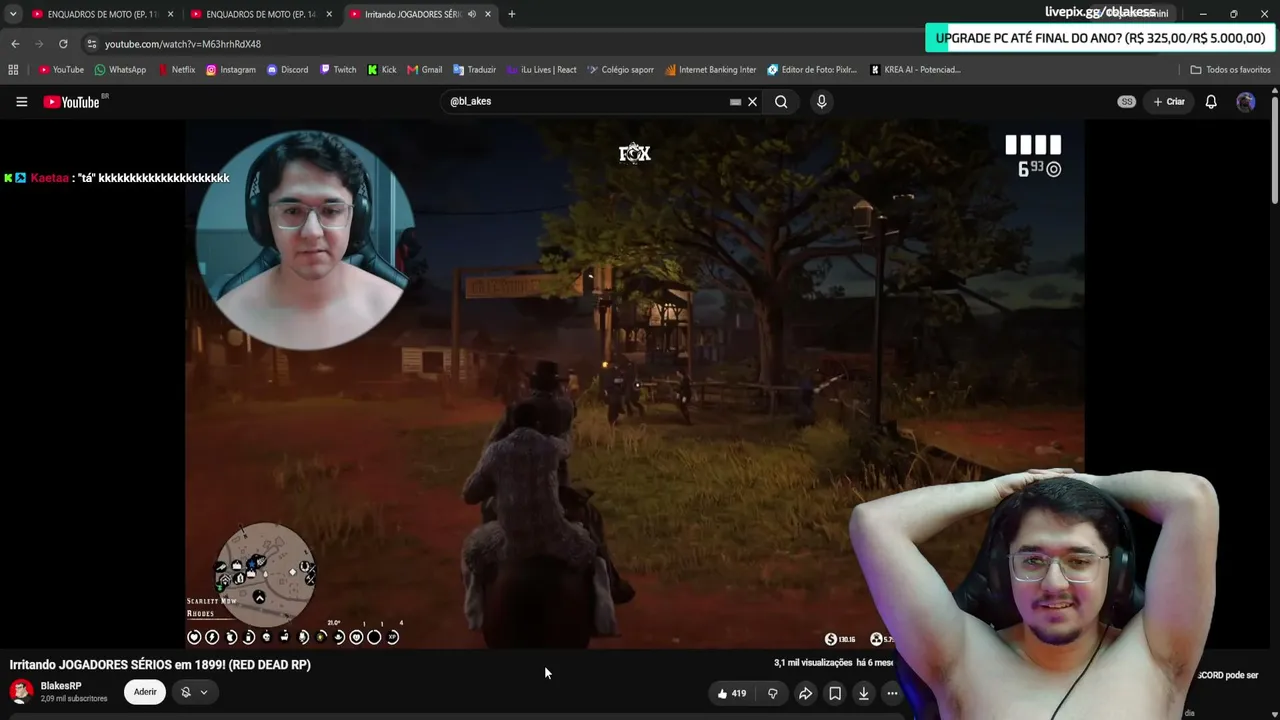Viewport: 1280px width, 720px height.
Task: Open the tab search dropdown arrow
Action: [x=13, y=14]
